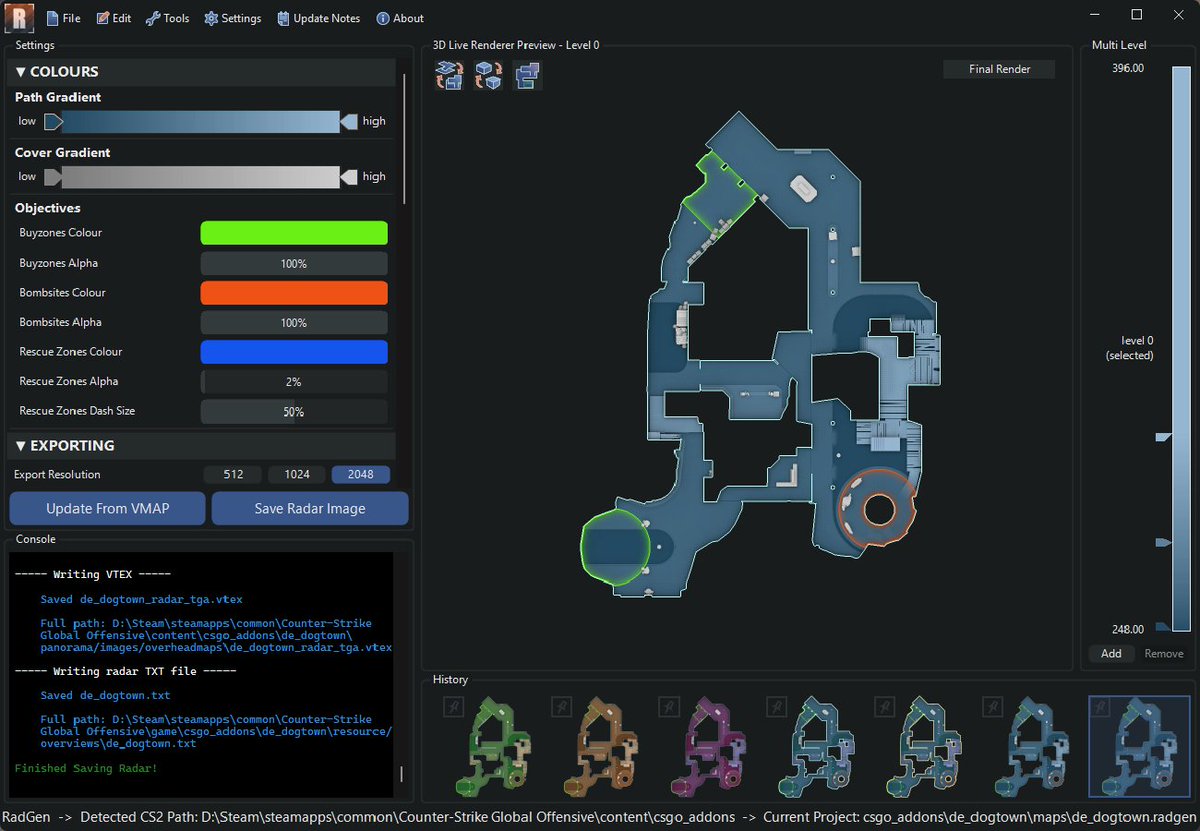Screen dimensions: 1200x831
Task: Click the middle level marker on Multi Level bar
Action: [x=1163, y=542]
